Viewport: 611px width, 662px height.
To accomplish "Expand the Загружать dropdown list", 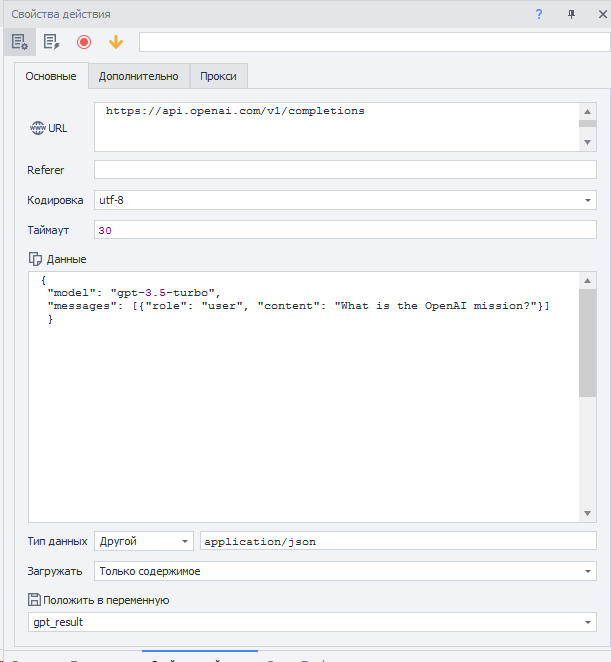I will 588,571.
